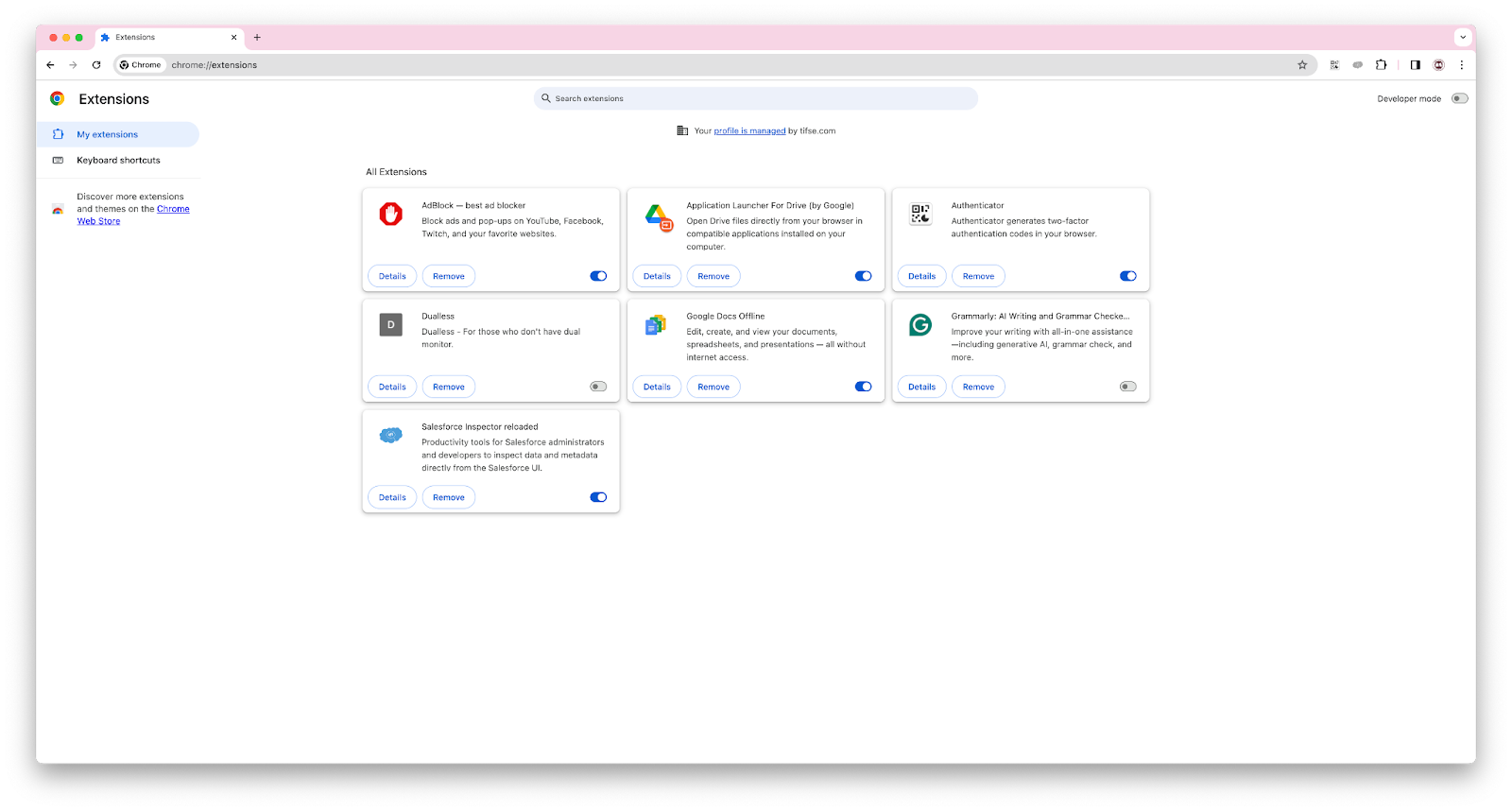
Task: Open a new tab with the plus button
Action: (257, 38)
